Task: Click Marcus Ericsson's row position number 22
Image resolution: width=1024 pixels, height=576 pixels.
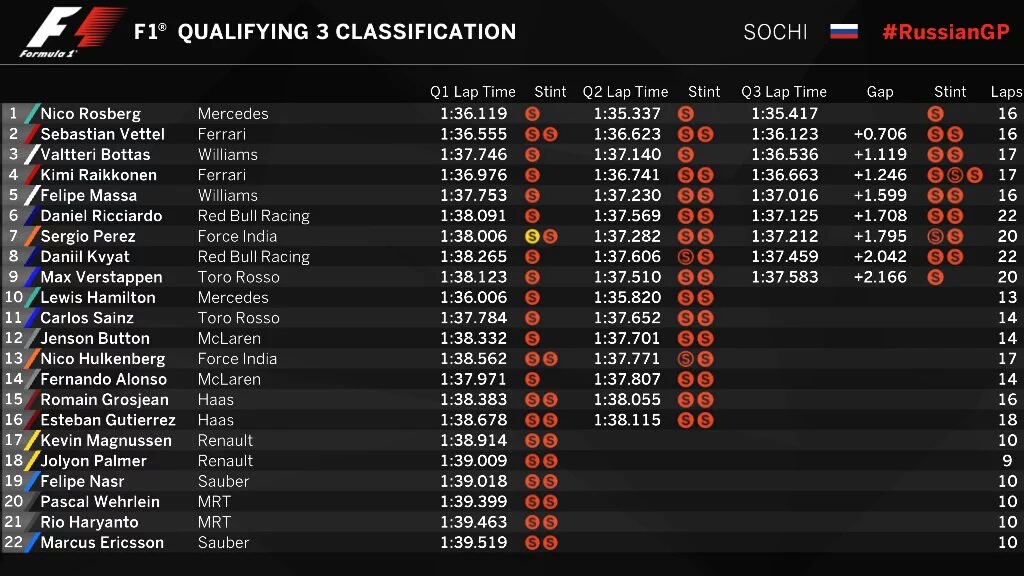Action: point(14,543)
